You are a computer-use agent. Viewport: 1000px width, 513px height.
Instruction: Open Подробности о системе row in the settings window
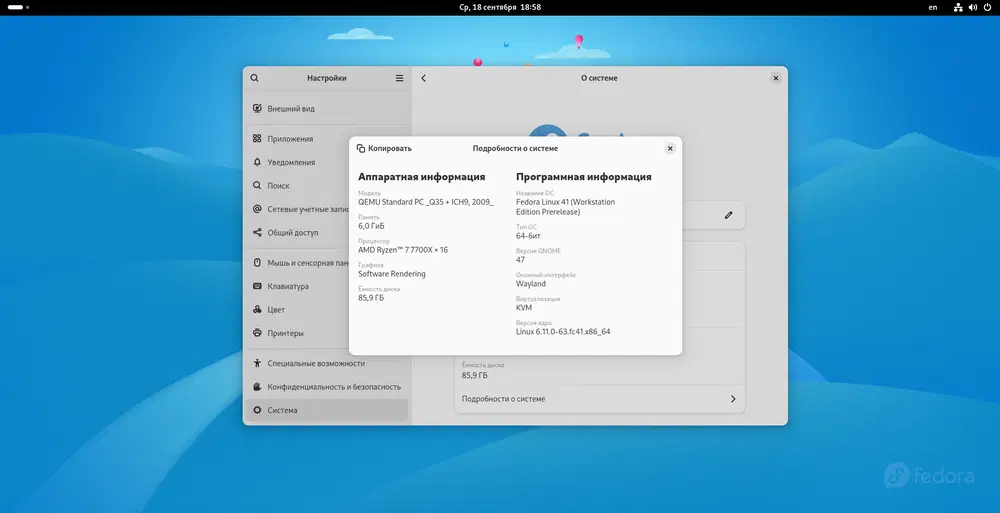599,399
